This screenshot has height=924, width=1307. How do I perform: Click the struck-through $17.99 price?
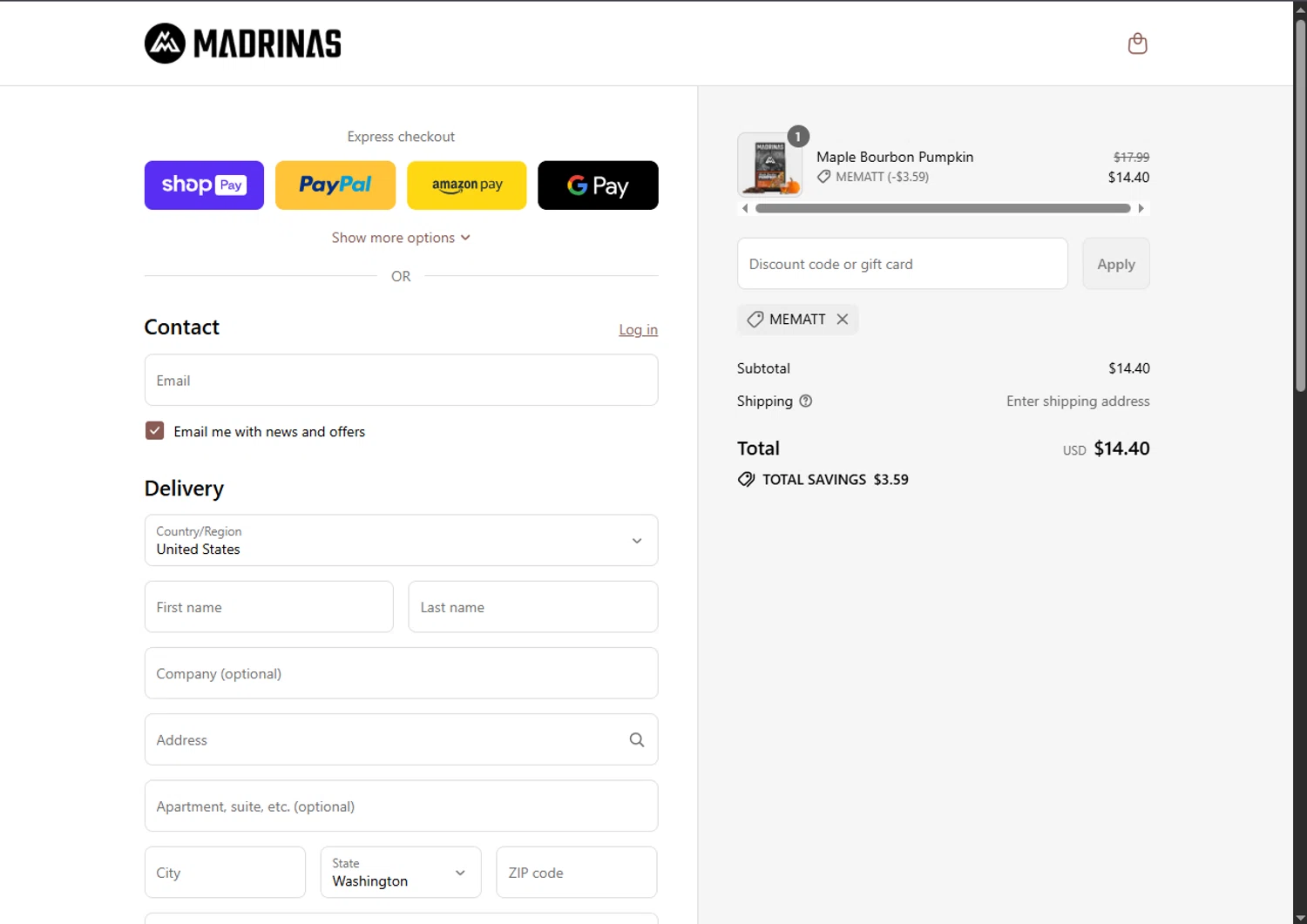coord(1131,157)
